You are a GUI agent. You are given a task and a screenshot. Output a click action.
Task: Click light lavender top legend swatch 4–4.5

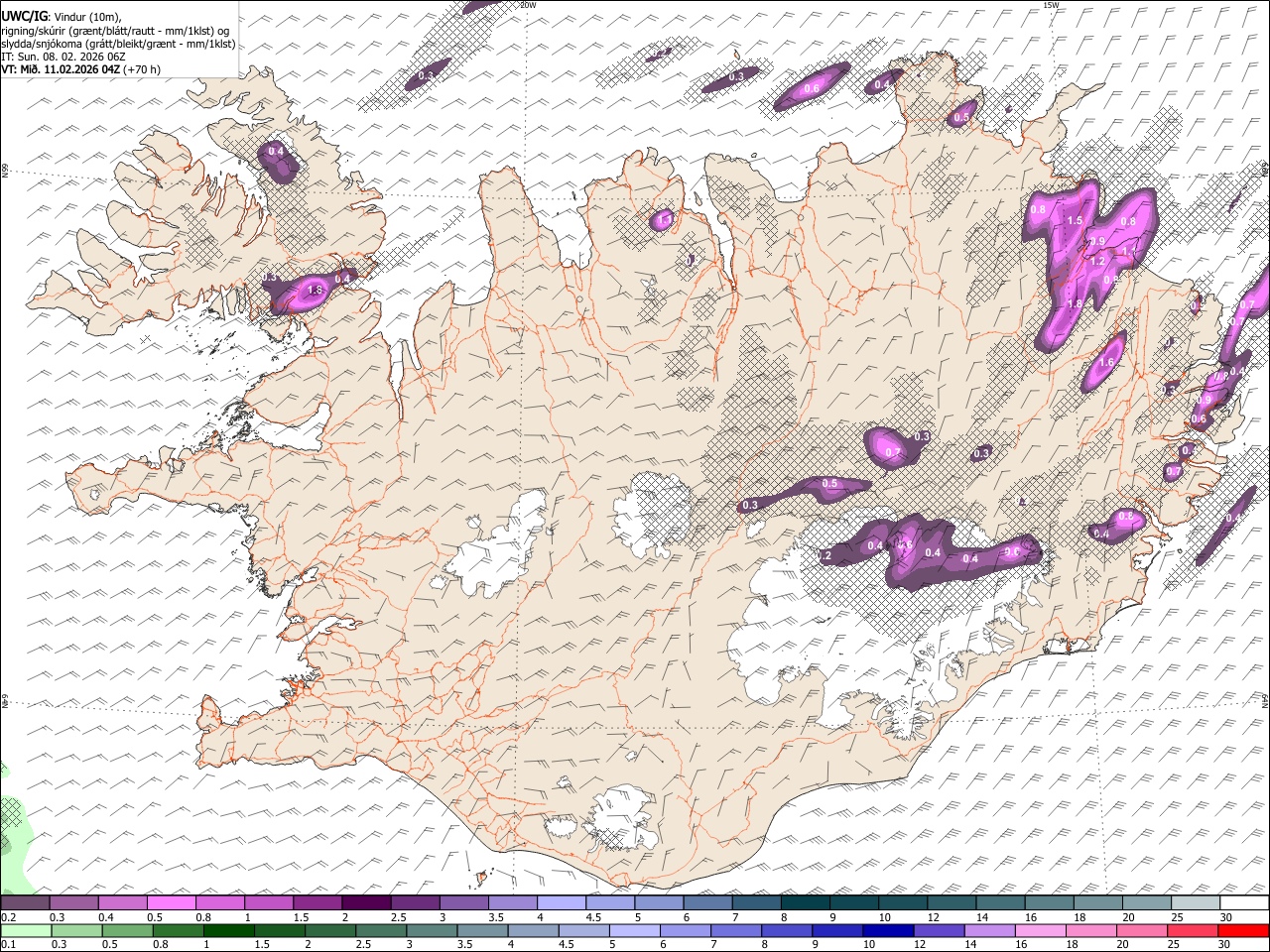point(561,903)
